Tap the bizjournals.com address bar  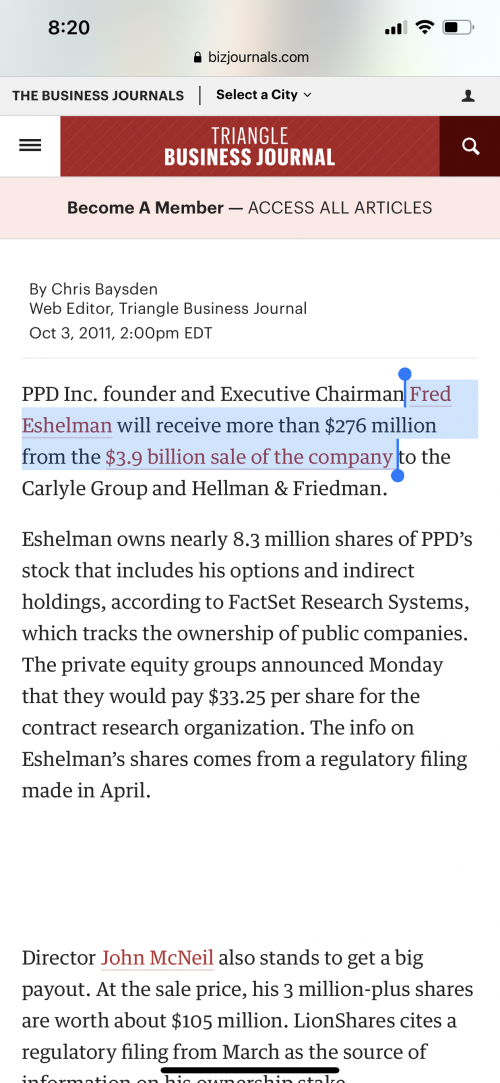coord(251,57)
